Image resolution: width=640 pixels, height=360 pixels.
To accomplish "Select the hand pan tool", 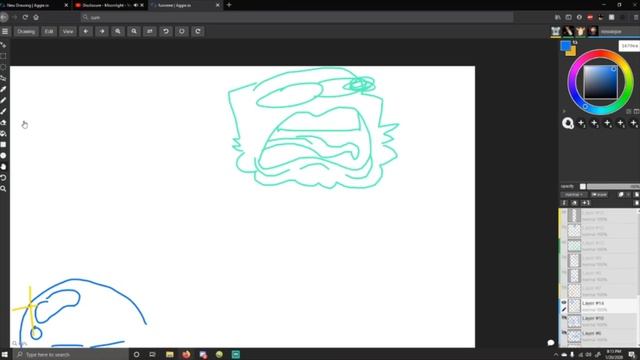I will (x=3, y=167).
